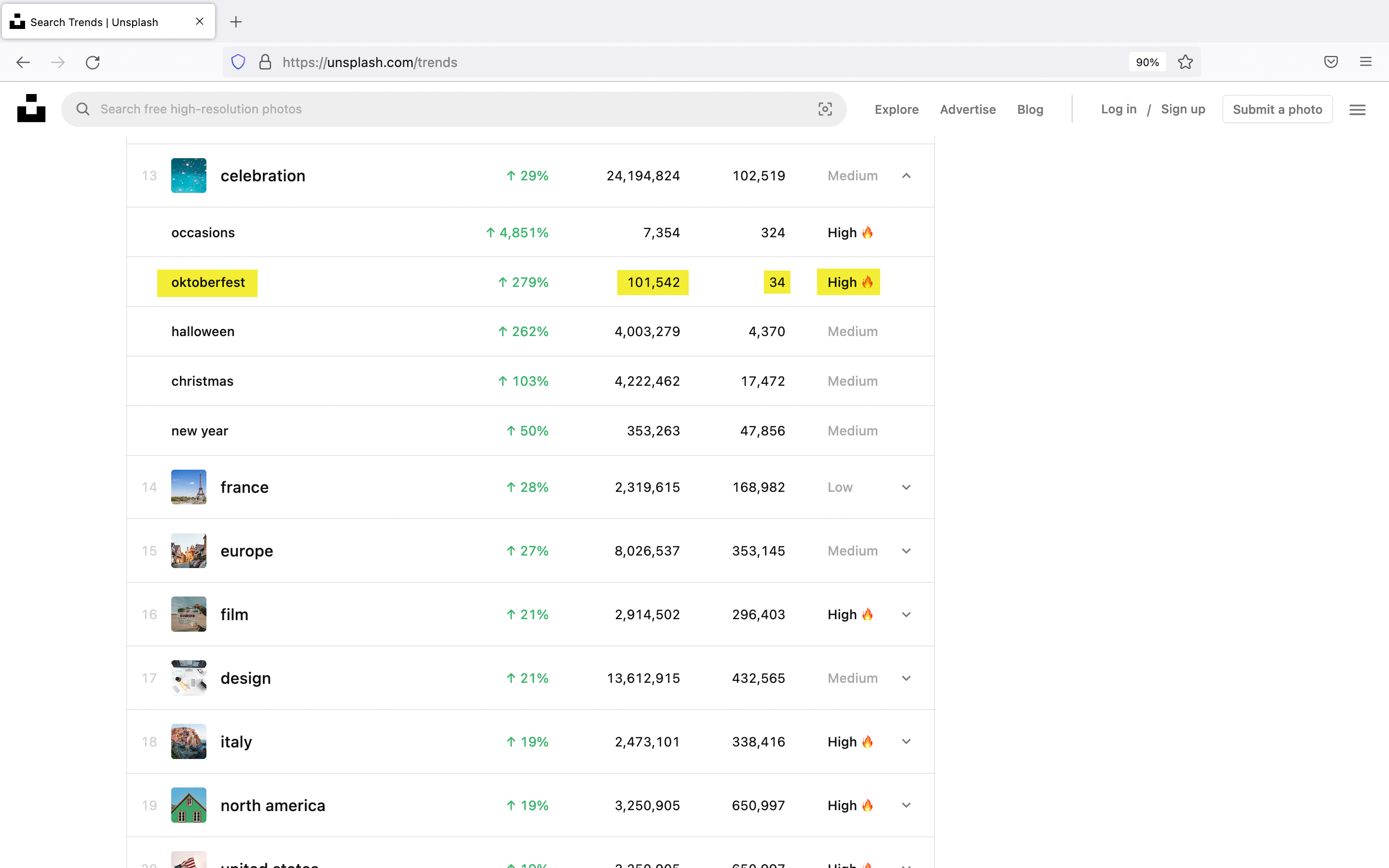Open the Blog nav link
Viewport: 1389px width, 868px height.
(1030, 109)
